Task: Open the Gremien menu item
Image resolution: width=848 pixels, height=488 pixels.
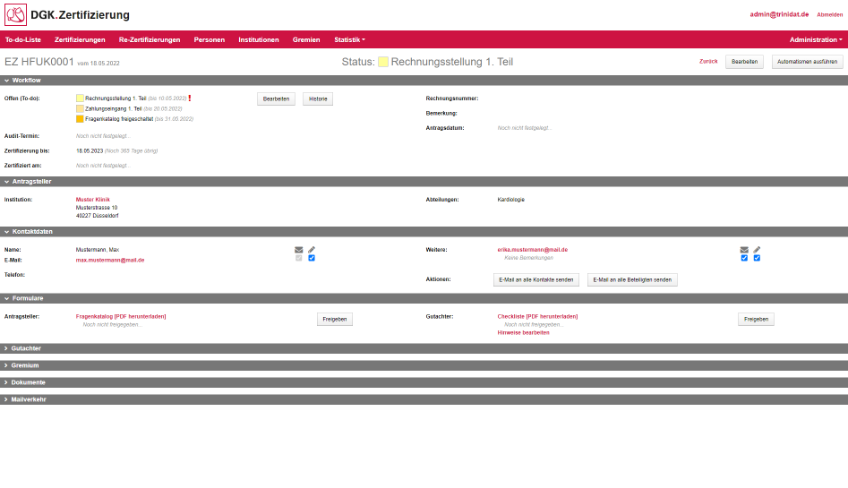Action: click(x=306, y=39)
